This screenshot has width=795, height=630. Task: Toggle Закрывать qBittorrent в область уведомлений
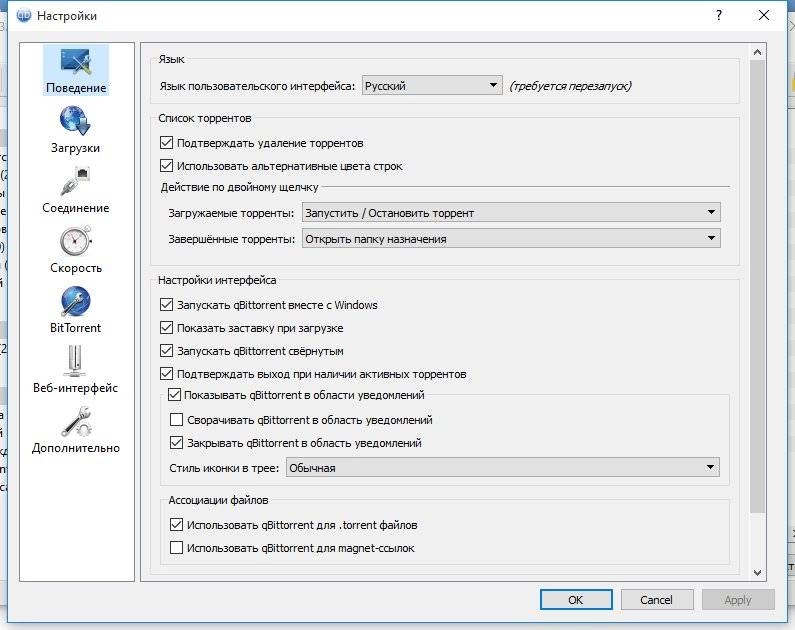(176, 442)
